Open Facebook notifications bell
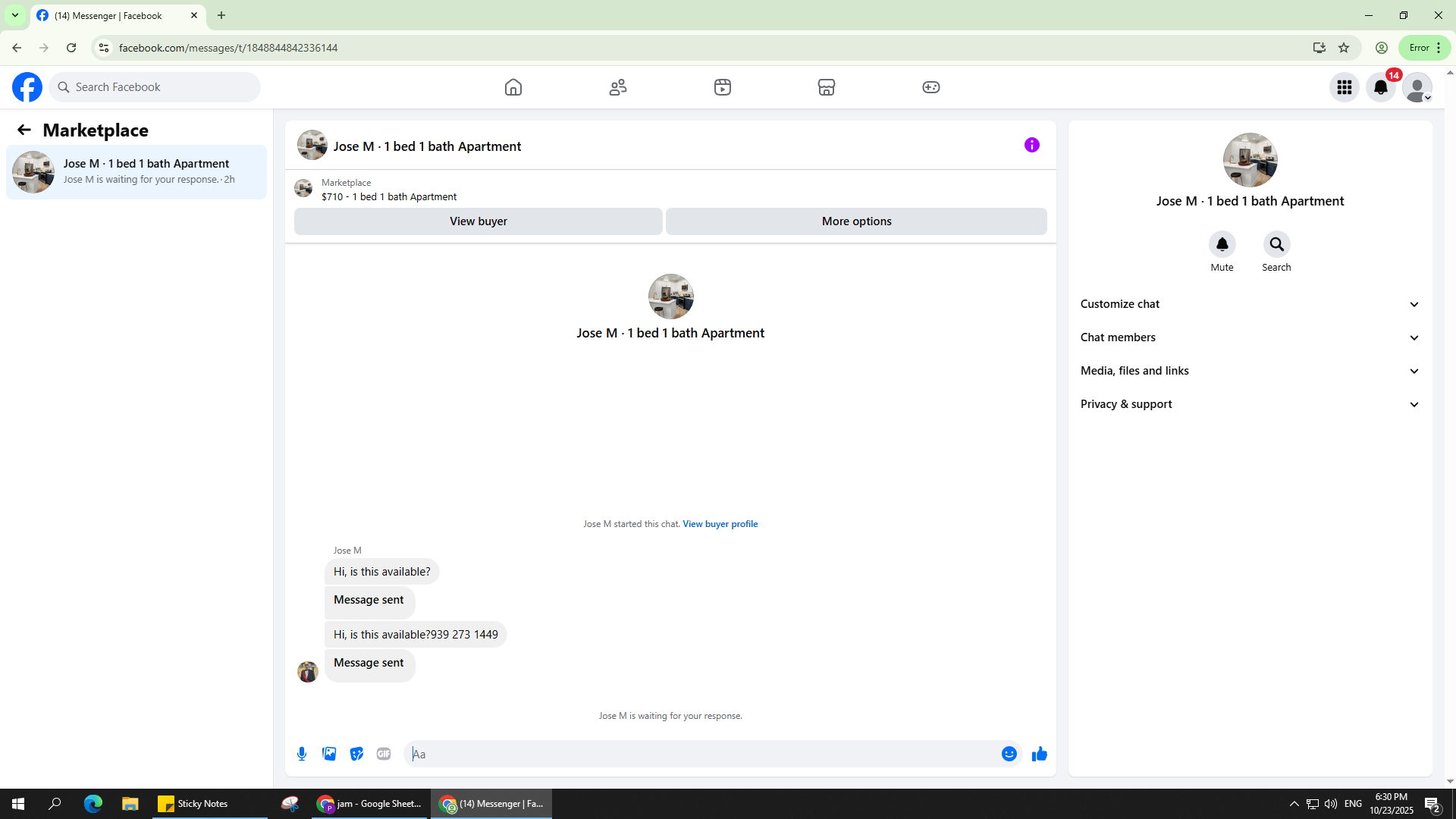The width and height of the screenshot is (1456, 819). point(1380,87)
